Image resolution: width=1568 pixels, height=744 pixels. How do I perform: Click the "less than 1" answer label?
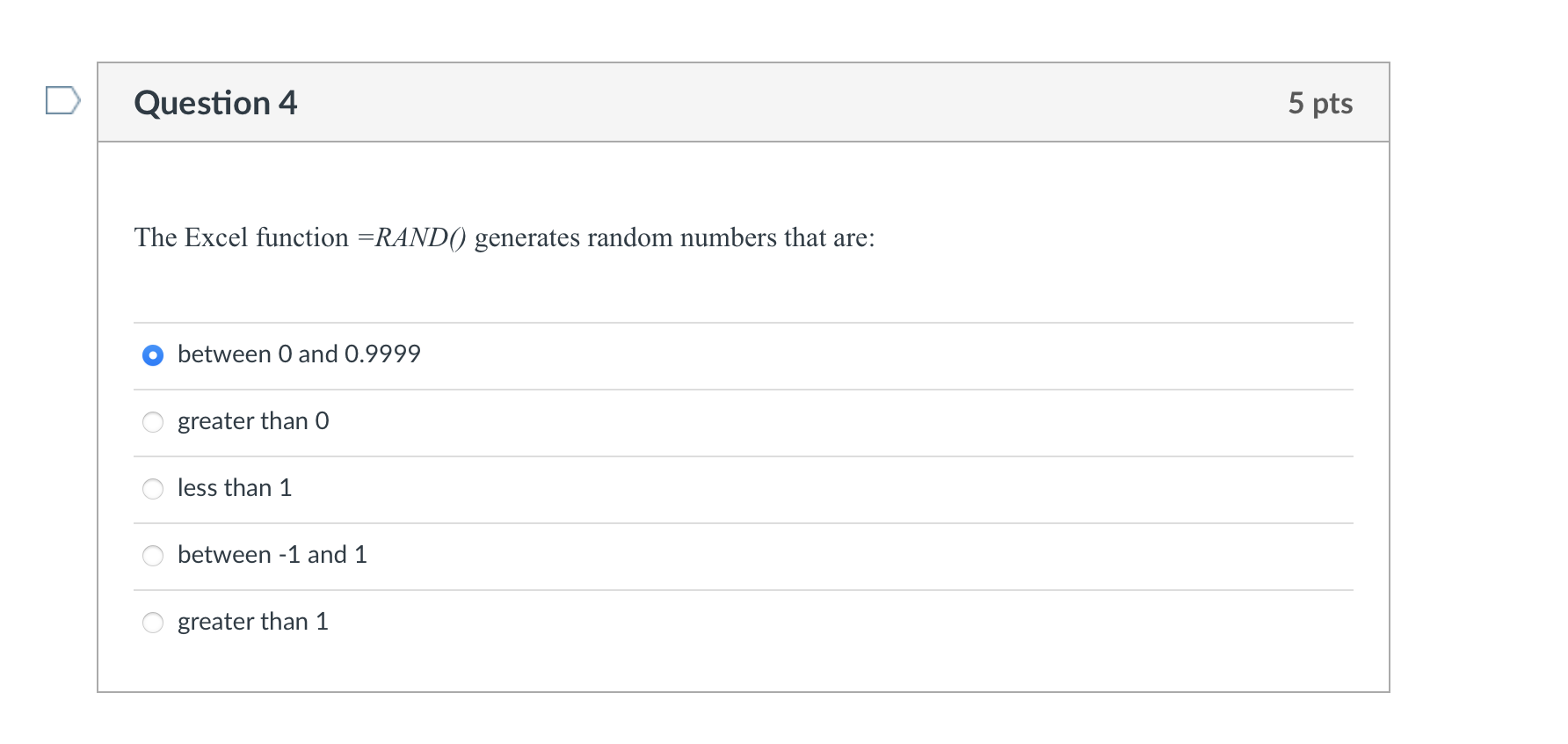[x=234, y=488]
